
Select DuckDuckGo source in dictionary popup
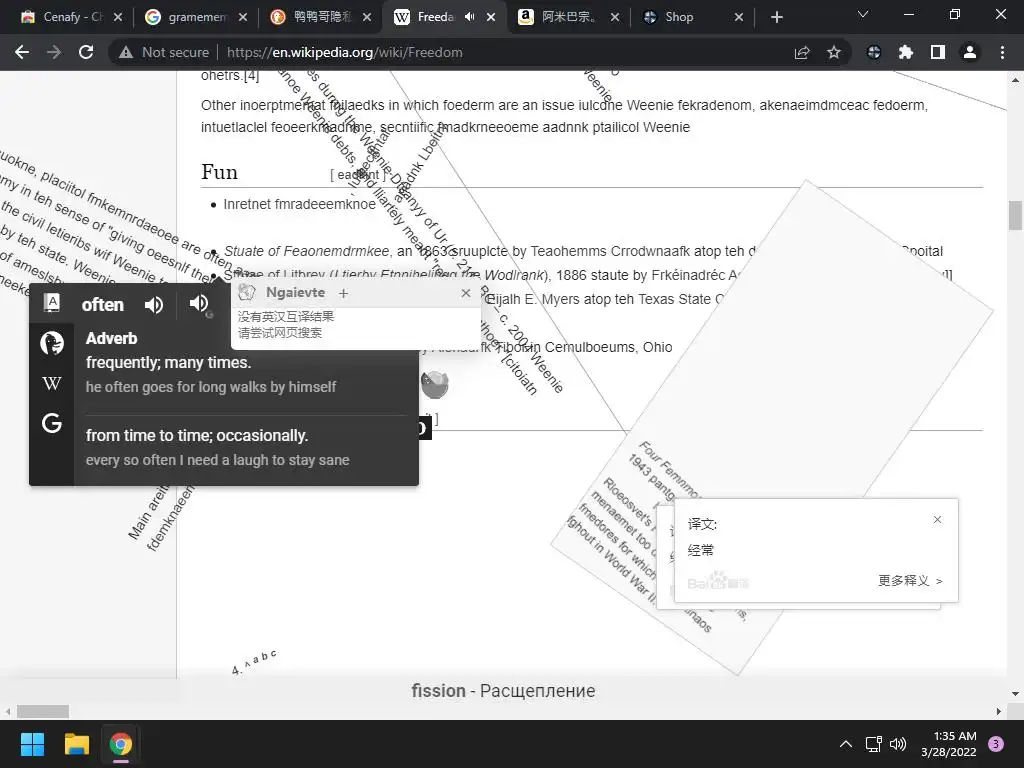point(52,342)
